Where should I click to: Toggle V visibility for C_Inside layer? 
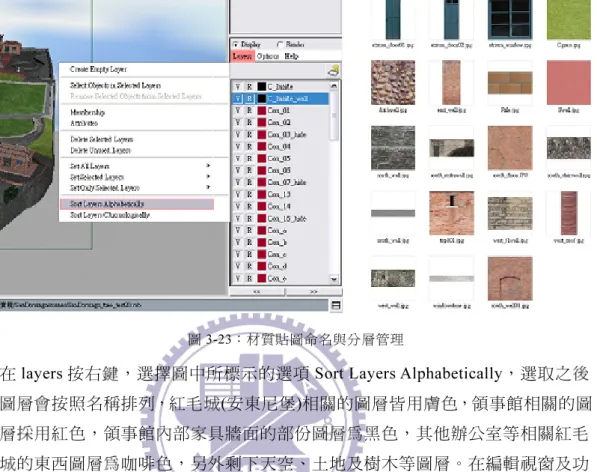[x=238, y=87]
